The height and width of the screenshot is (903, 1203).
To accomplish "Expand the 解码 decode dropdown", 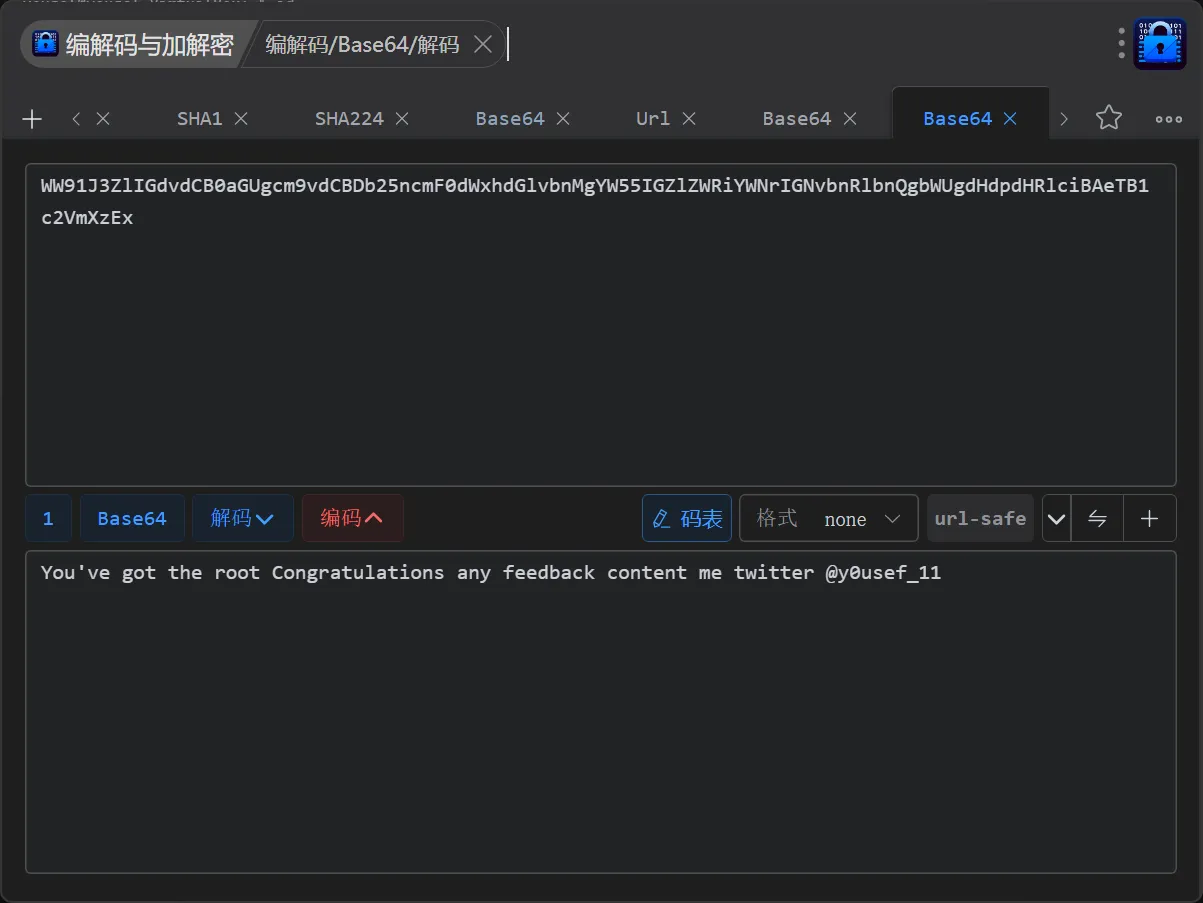I will (x=242, y=518).
